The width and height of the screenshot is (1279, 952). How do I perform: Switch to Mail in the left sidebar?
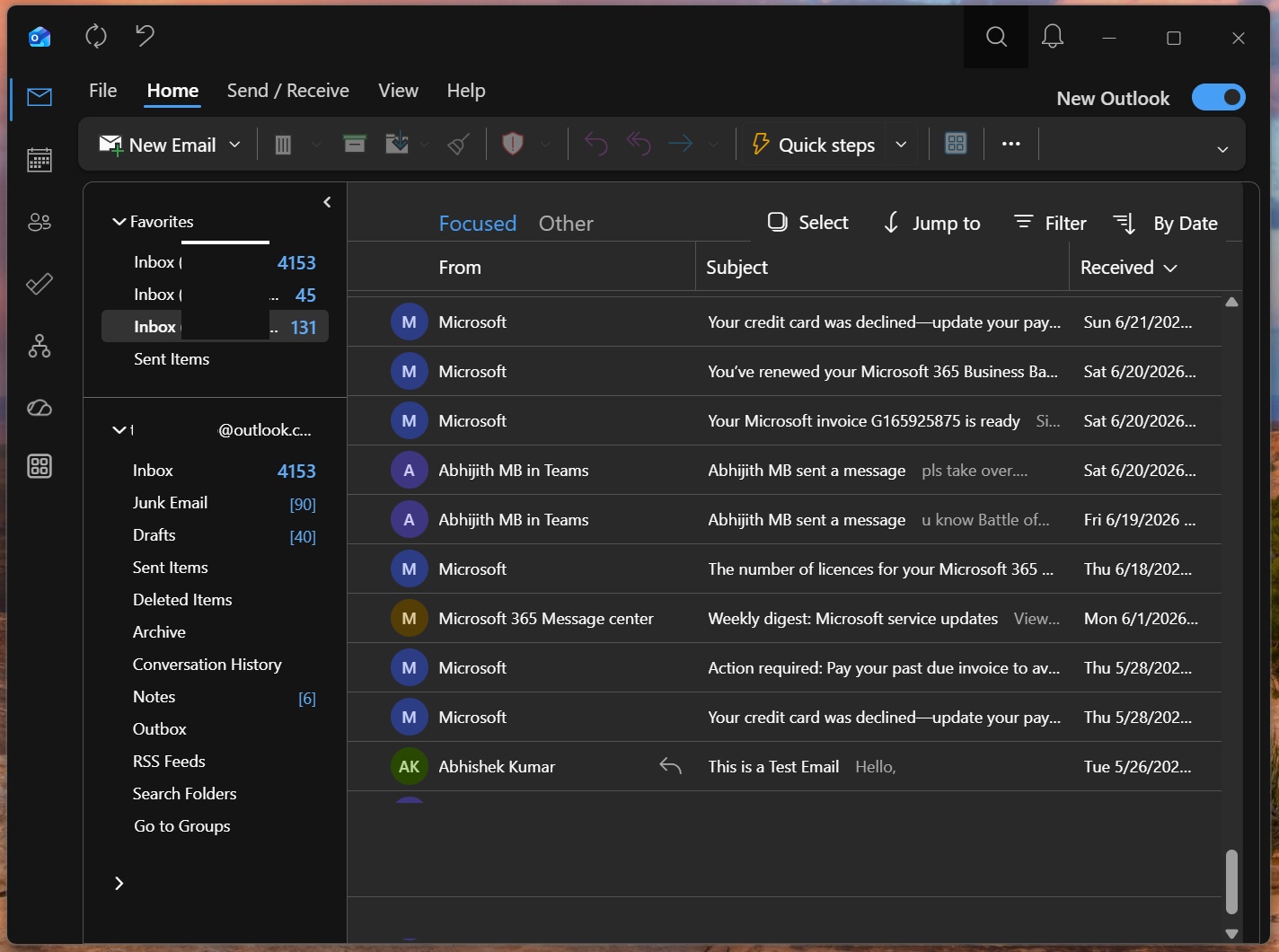40,97
